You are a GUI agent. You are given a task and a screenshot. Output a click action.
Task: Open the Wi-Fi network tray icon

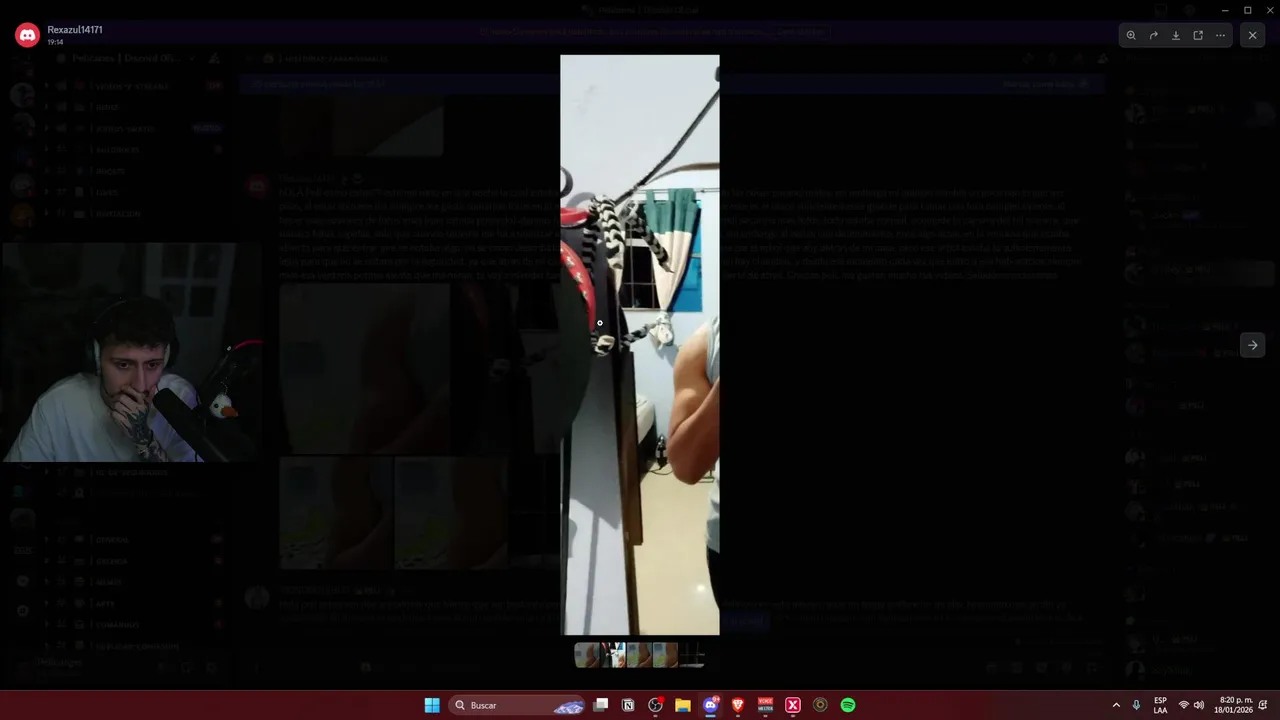(x=1183, y=705)
